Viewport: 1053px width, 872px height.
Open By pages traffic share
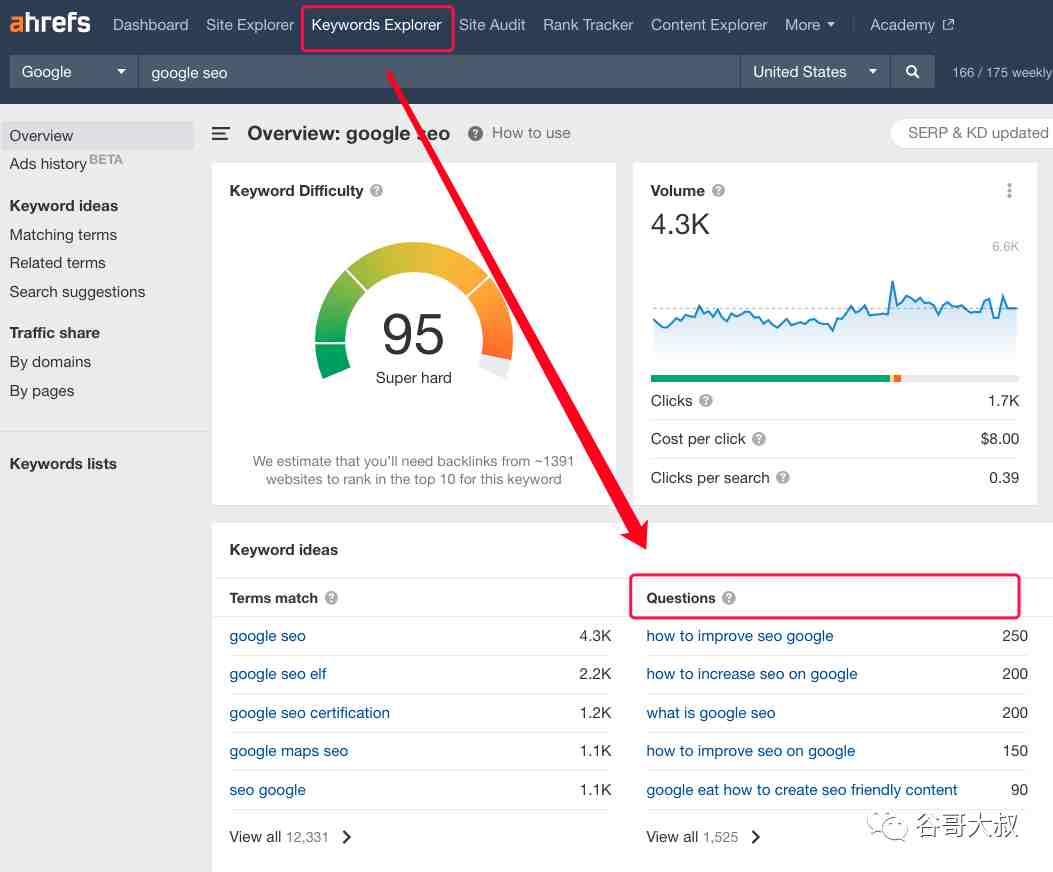click(x=42, y=391)
